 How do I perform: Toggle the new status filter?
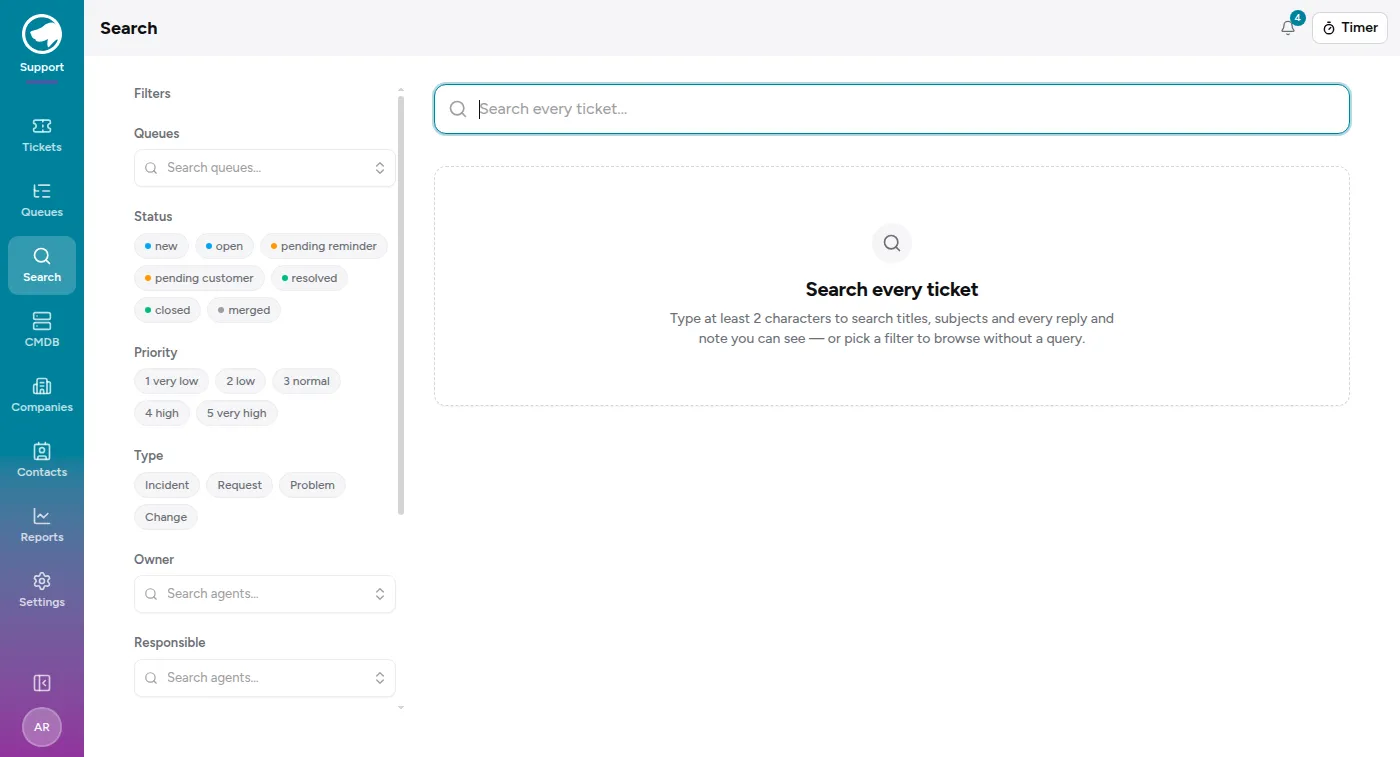click(x=161, y=246)
